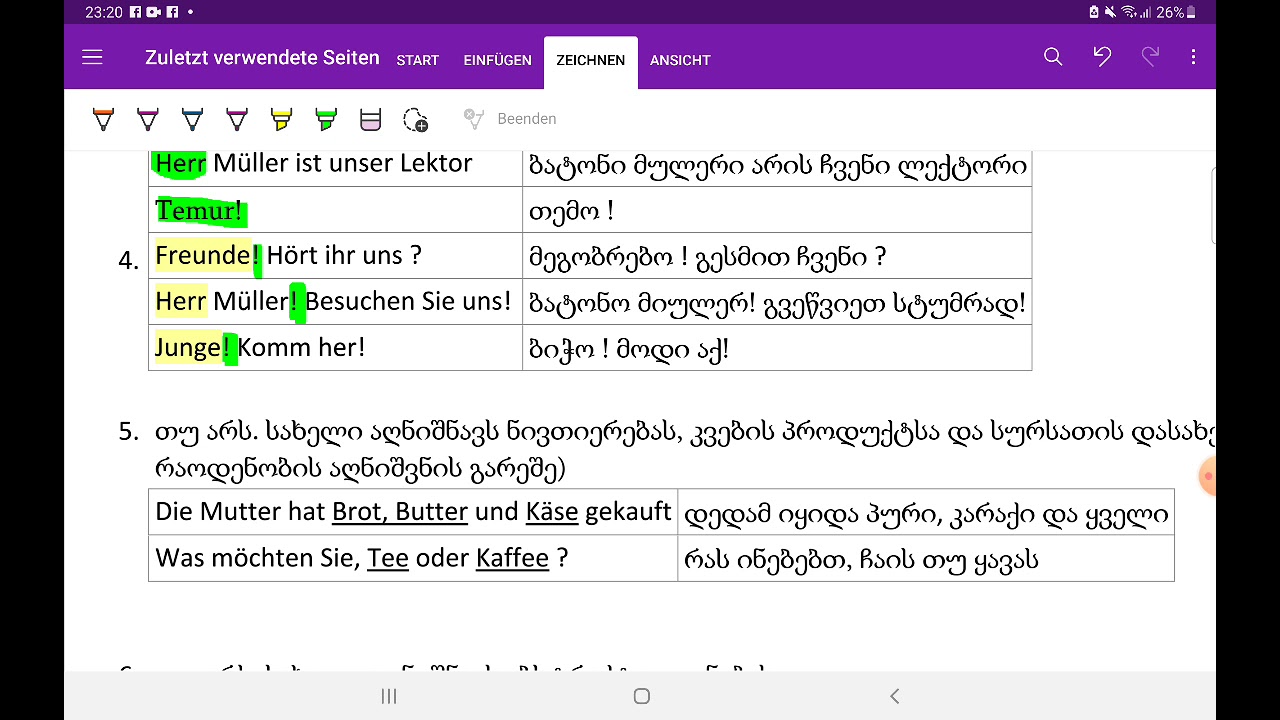Tap the 23:20 clock in status bar

[x=103, y=12]
